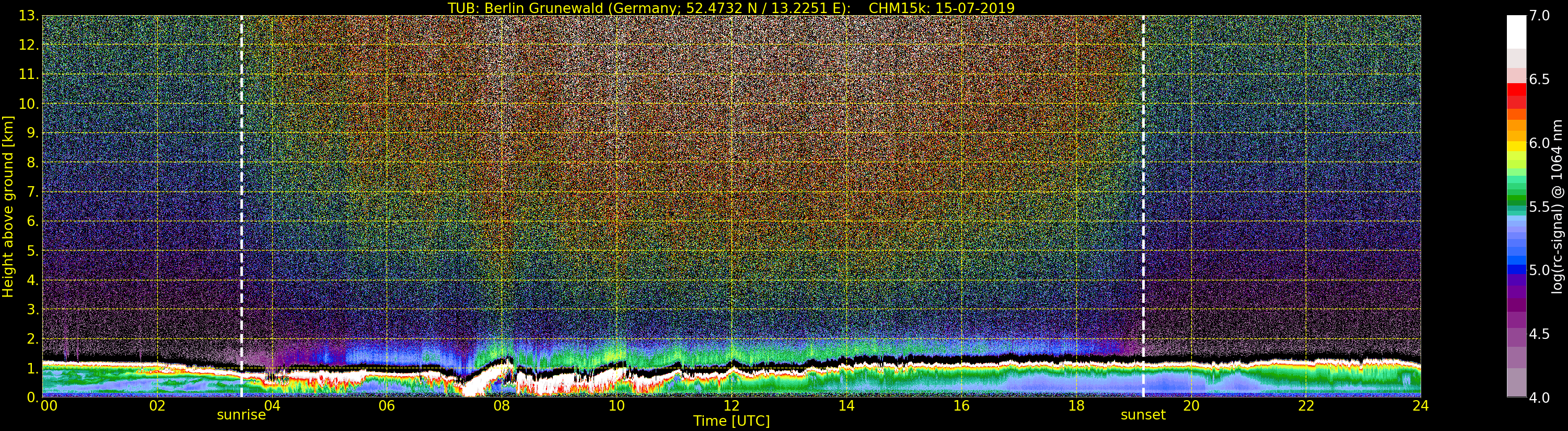This screenshot has width=1568, height=431.
Task: Click the time axis tick label 20
Action: click(1191, 406)
